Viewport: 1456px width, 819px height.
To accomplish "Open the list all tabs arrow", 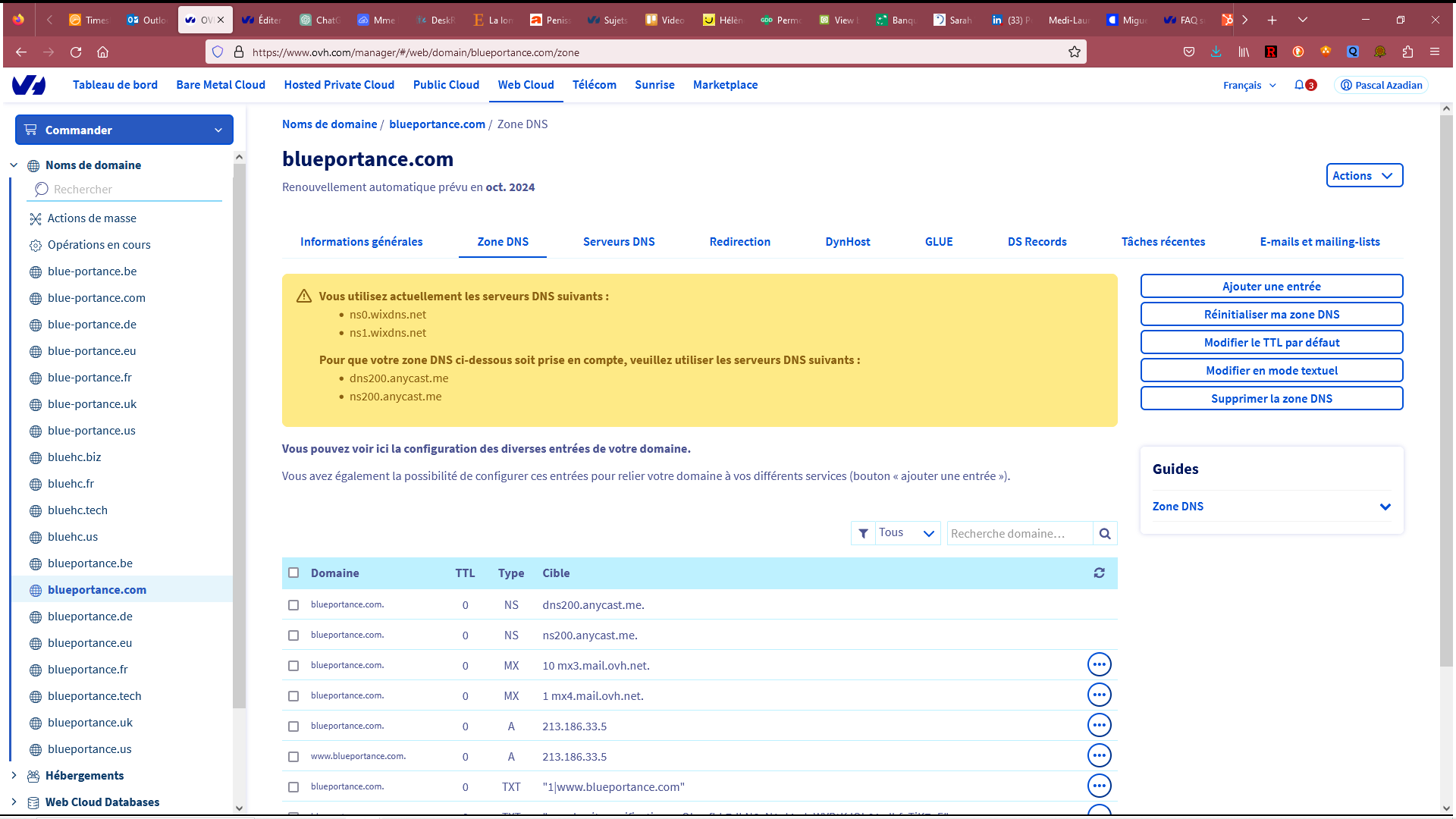I will tap(1303, 20).
